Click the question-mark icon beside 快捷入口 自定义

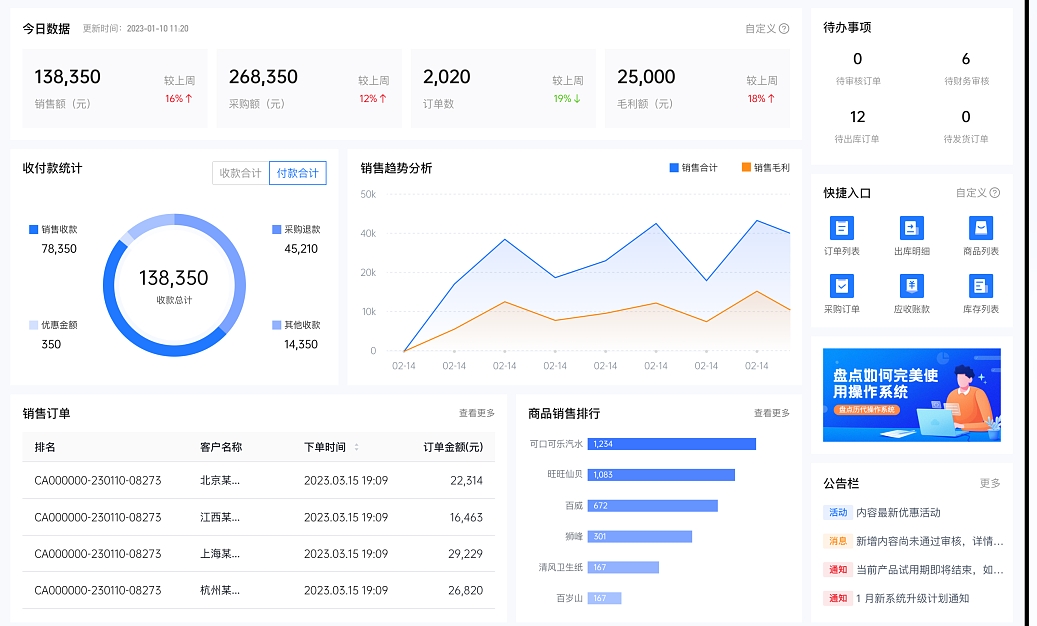click(x=996, y=193)
